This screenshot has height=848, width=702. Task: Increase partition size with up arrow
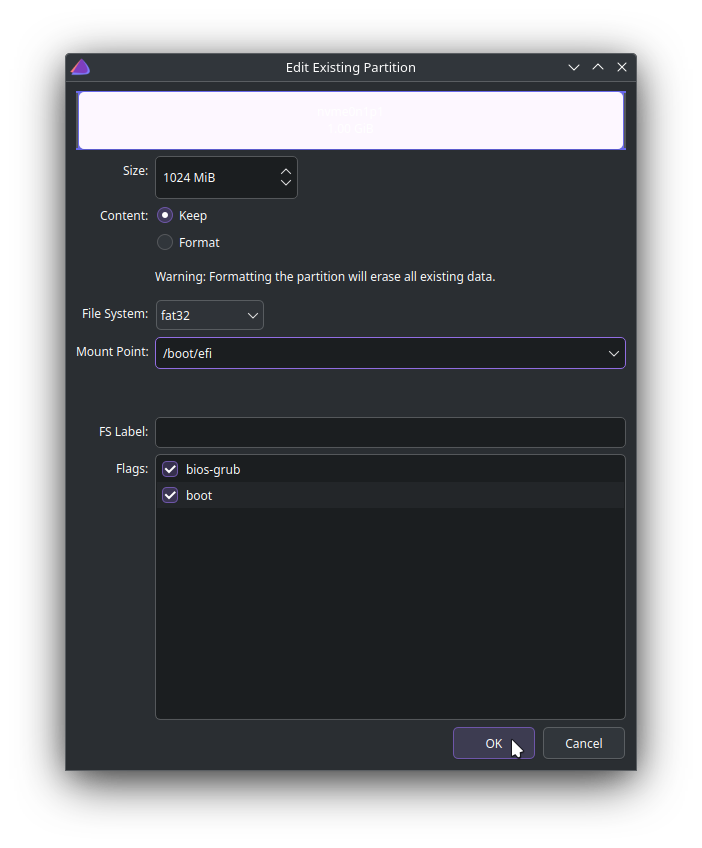(x=286, y=171)
